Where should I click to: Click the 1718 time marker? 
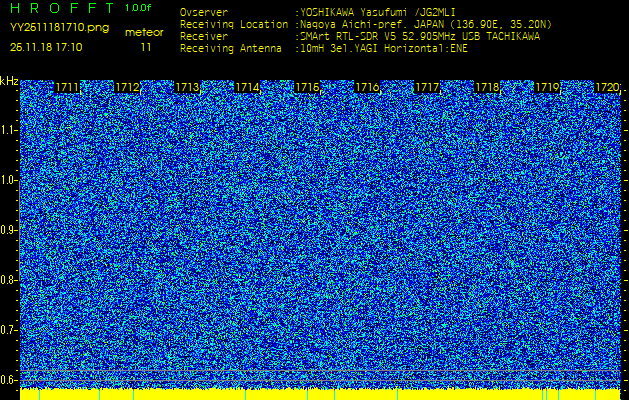click(x=487, y=87)
